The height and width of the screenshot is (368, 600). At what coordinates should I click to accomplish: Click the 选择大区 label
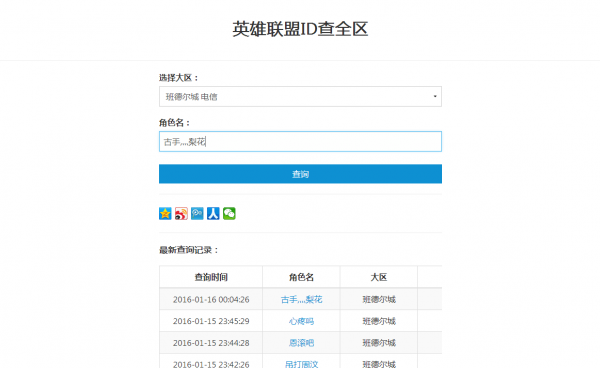click(179, 78)
